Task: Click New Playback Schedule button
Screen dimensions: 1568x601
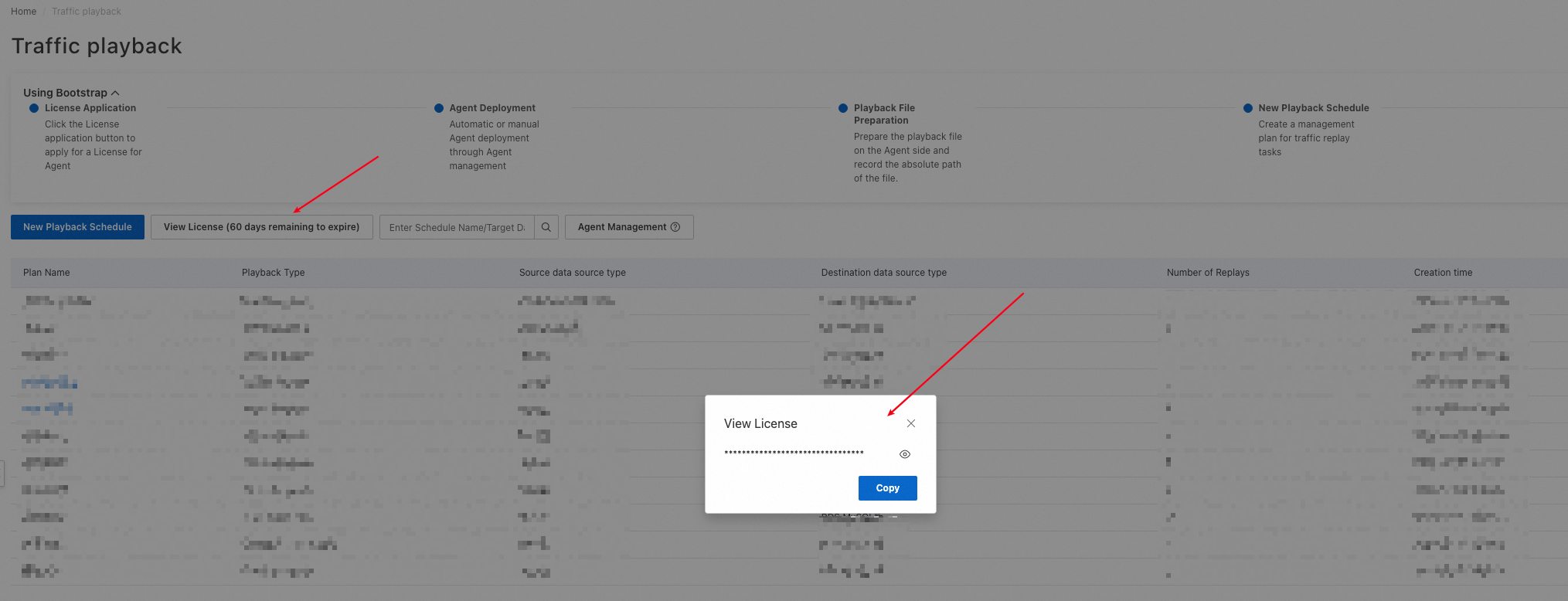Action: tap(77, 227)
